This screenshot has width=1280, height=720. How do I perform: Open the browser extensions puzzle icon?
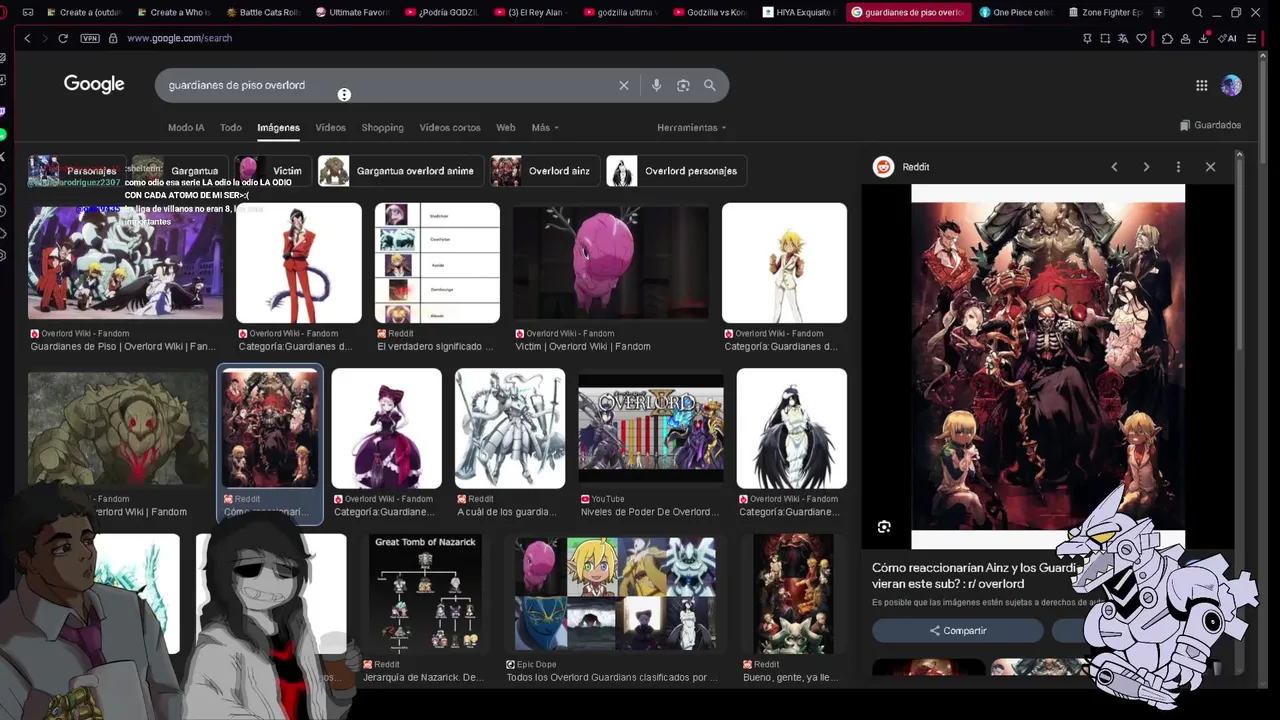[x=1167, y=38]
